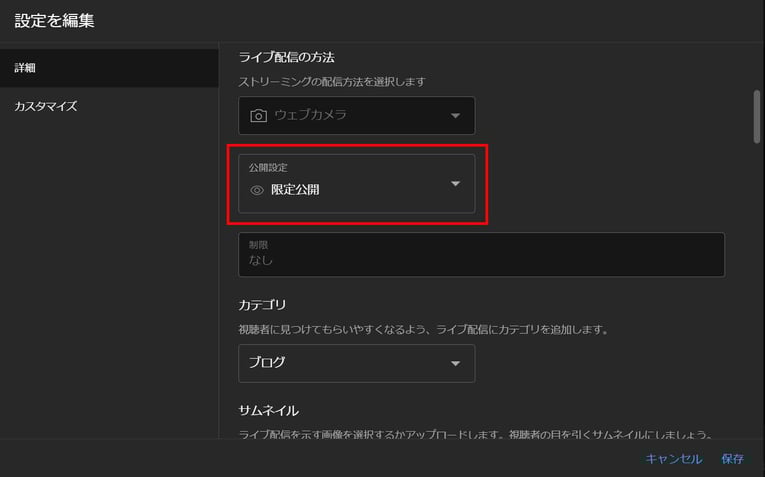
Task: Click the camera icon in ウェブカメラ field
Action: click(x=258, y=116)
